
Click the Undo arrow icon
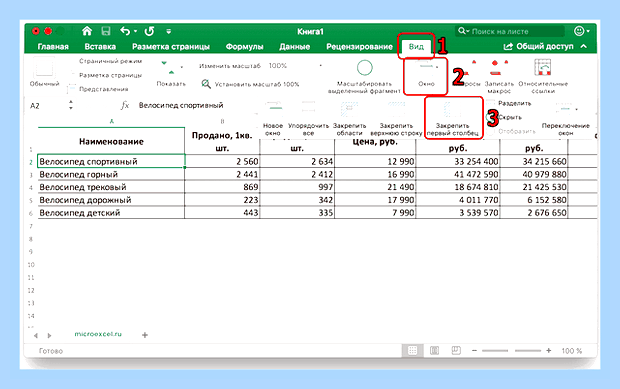click(125, 31)
